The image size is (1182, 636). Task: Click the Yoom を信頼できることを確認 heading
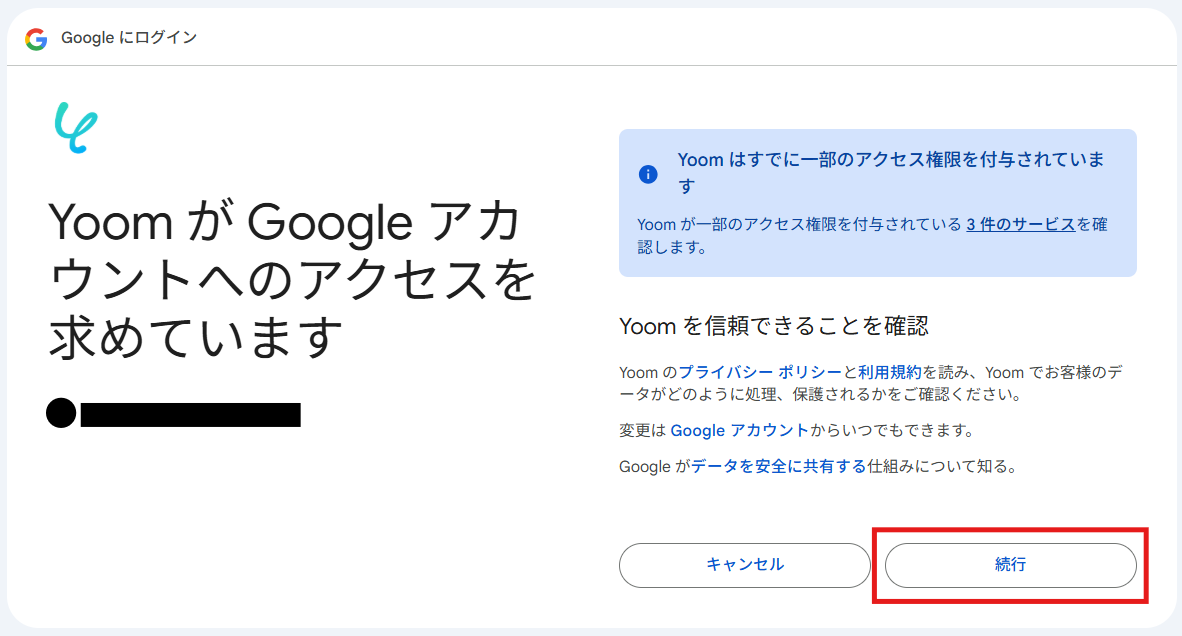[x=774, y=325]
